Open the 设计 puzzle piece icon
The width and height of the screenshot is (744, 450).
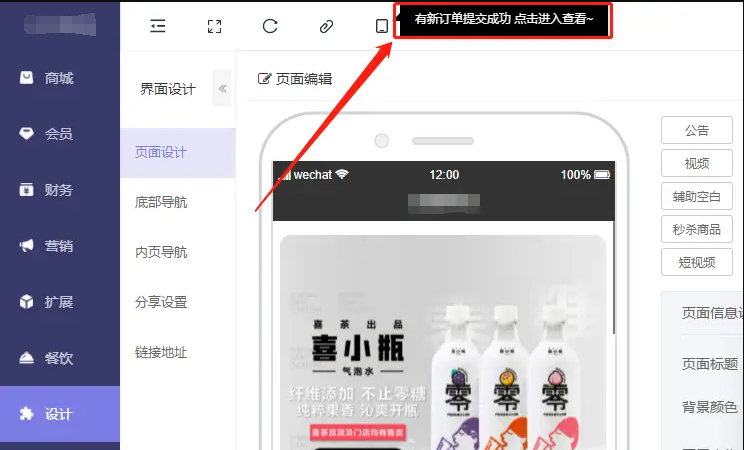pyautogui.click(x=27, y=413)
